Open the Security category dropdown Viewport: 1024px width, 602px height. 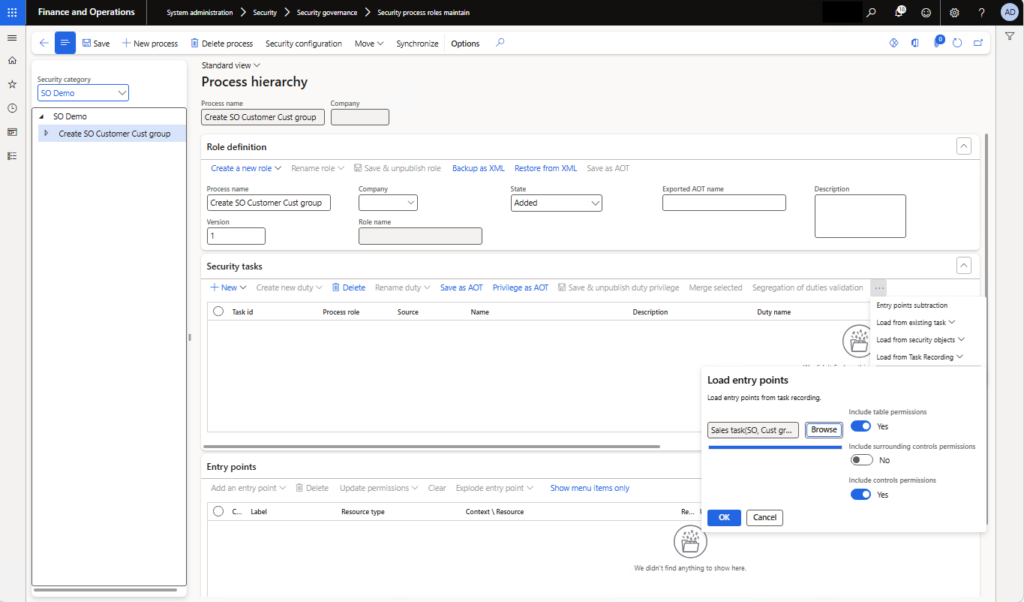click(83, 93)
